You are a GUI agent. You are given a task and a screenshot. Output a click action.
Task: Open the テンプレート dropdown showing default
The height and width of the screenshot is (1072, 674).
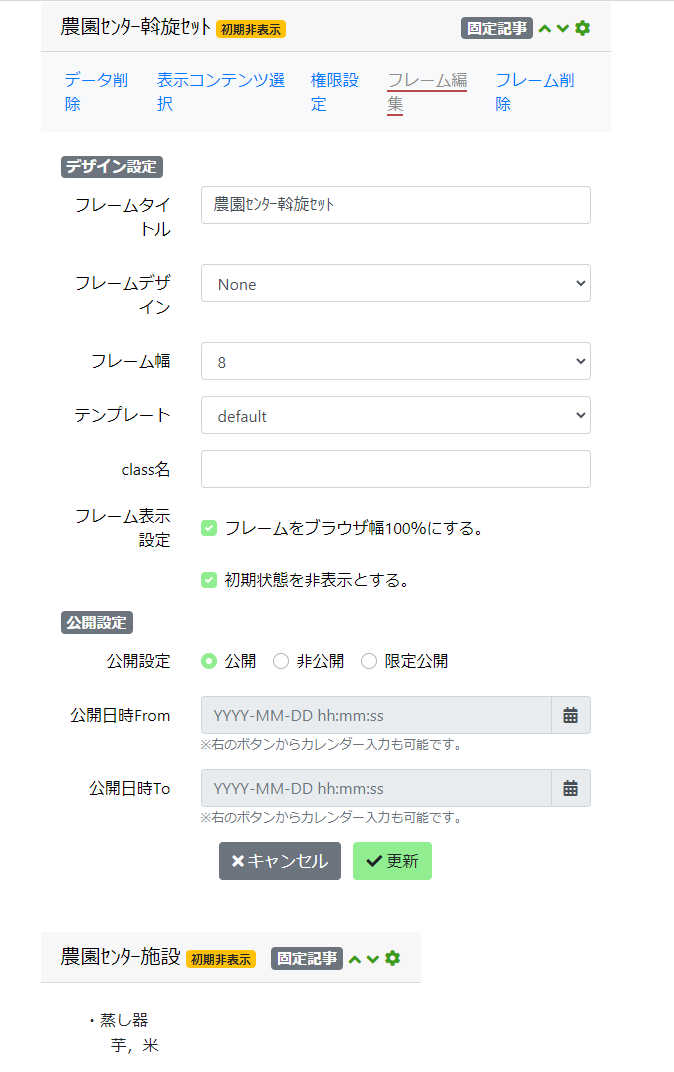[x=396, y=415]
